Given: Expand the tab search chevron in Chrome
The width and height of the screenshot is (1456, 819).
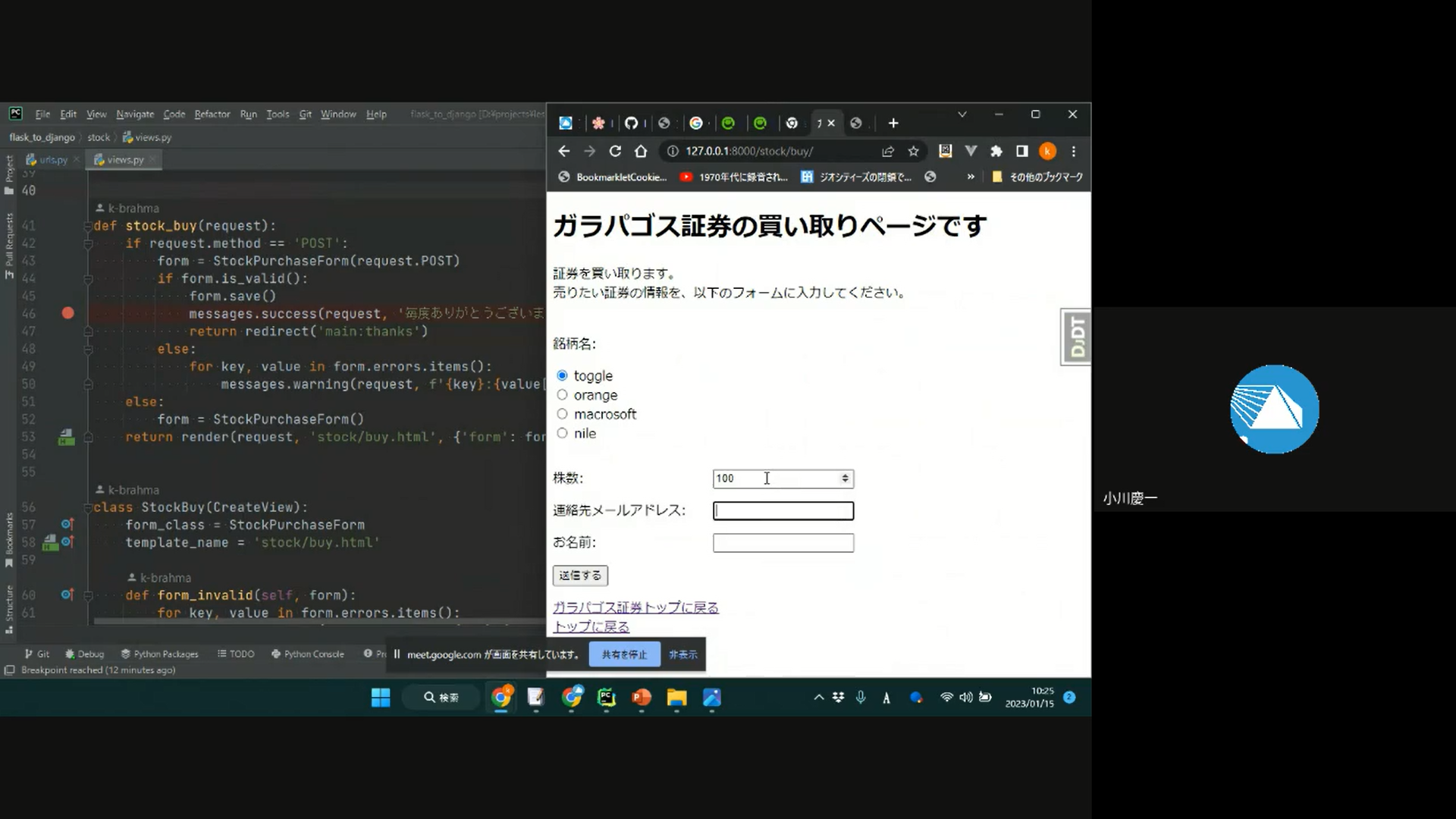Looking at the screenshot, I should (962, 115).
